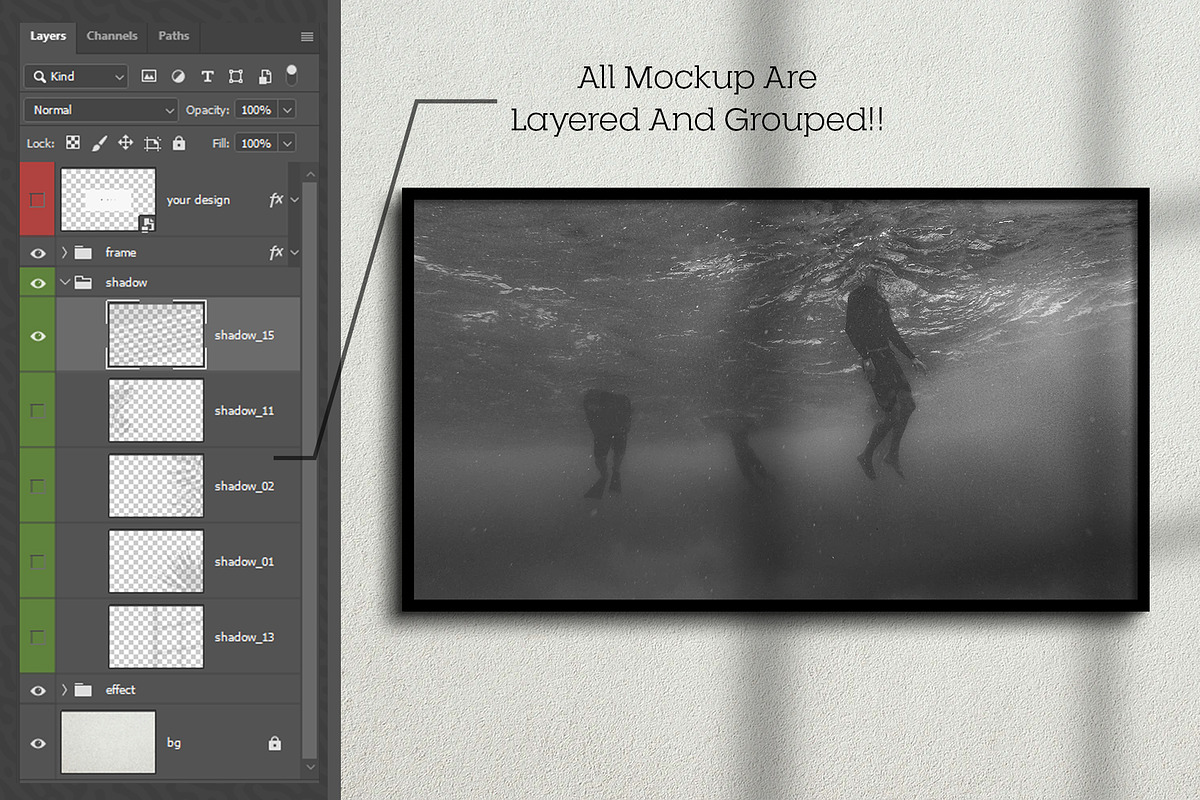Screen dimensions: 1200x800
Task: Click the "shadow_15" layer name
Action: (x=244, y=336)
